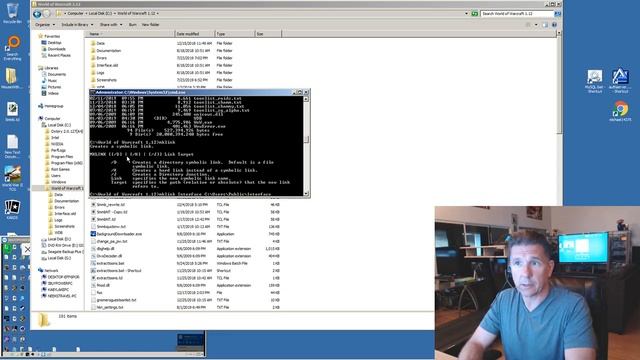Screen dimensions: 640x360
Task: Click the Explorer file list vertical scrollbar
Action: [559, 84]
